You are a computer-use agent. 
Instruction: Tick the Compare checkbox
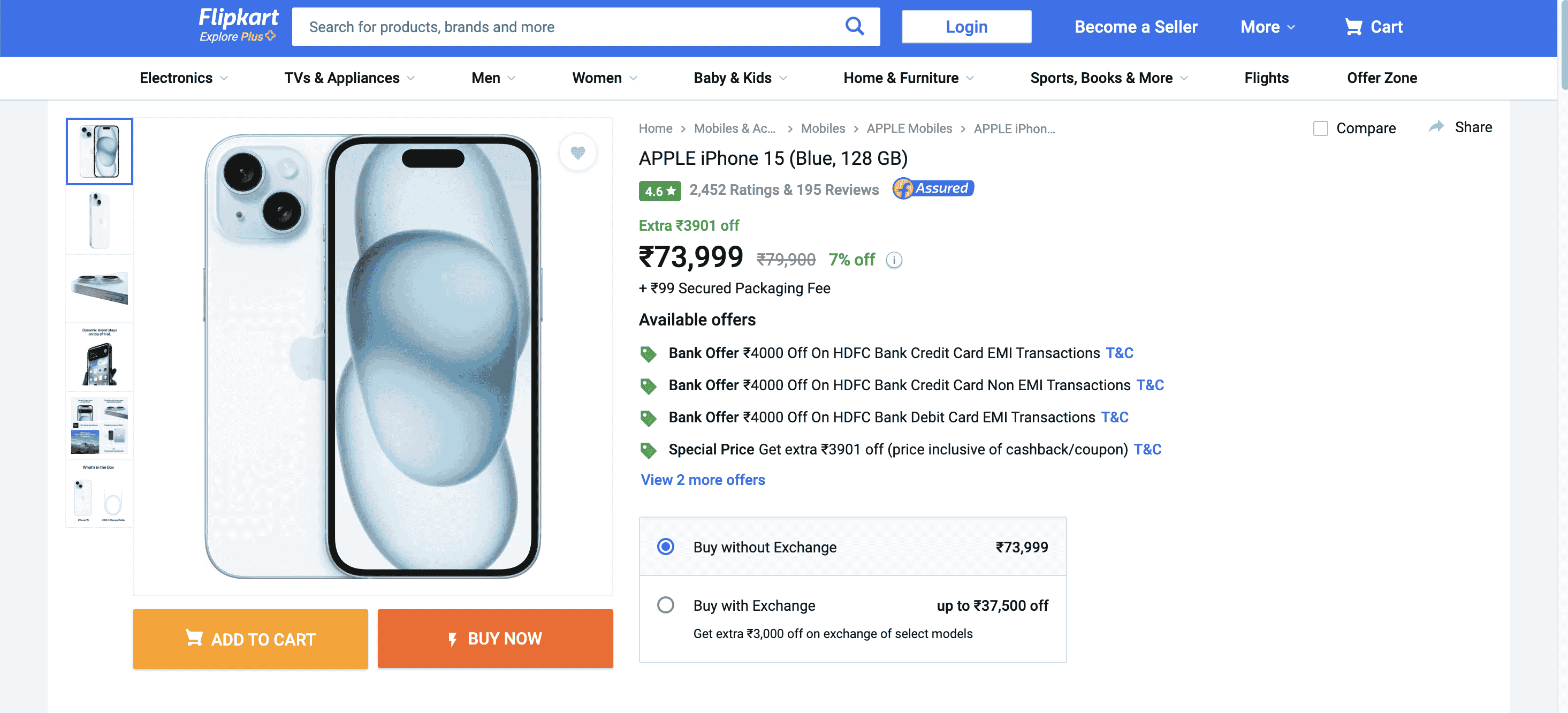tap(1320, 128)
